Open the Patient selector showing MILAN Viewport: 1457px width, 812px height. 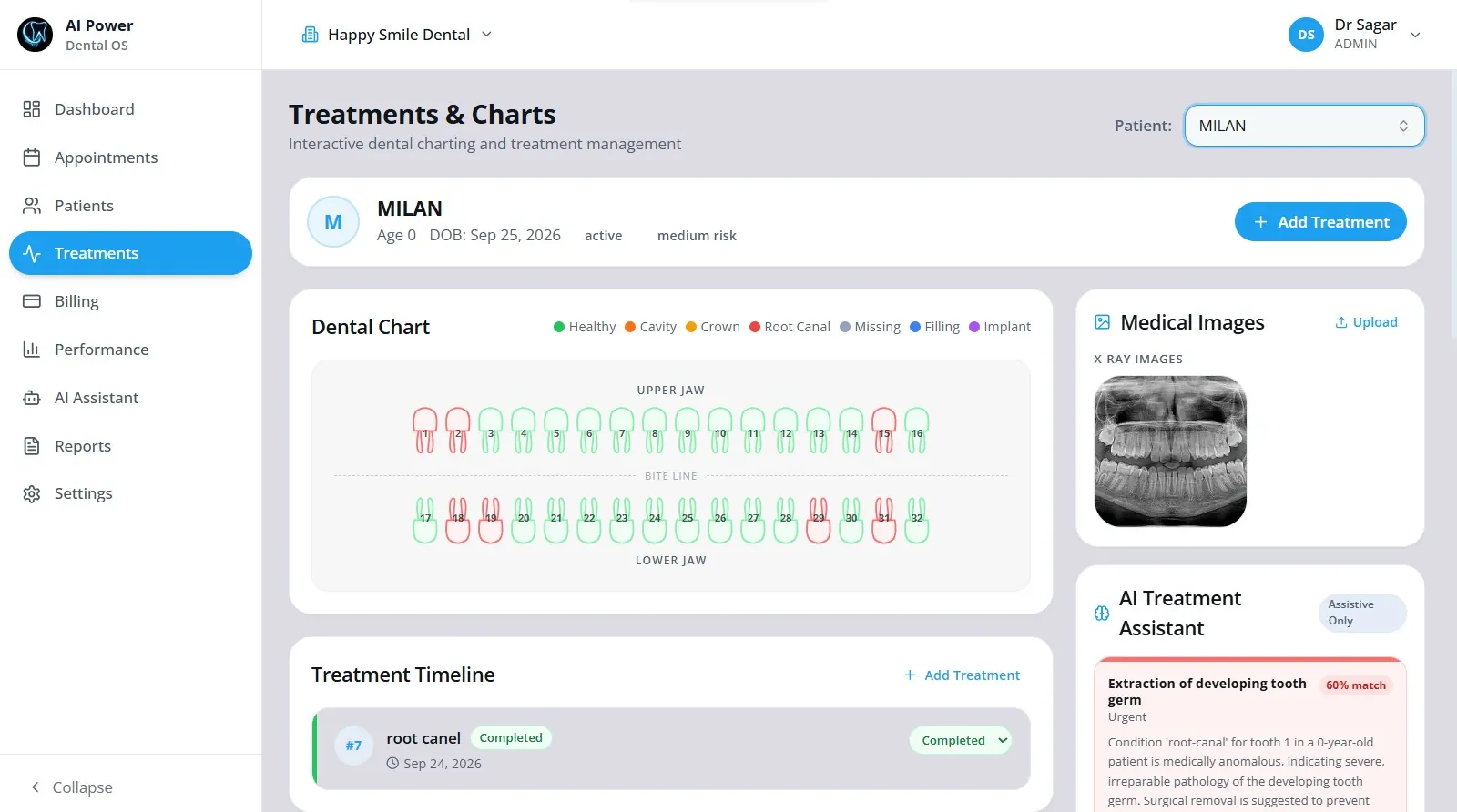click(x=1304, y=126)
